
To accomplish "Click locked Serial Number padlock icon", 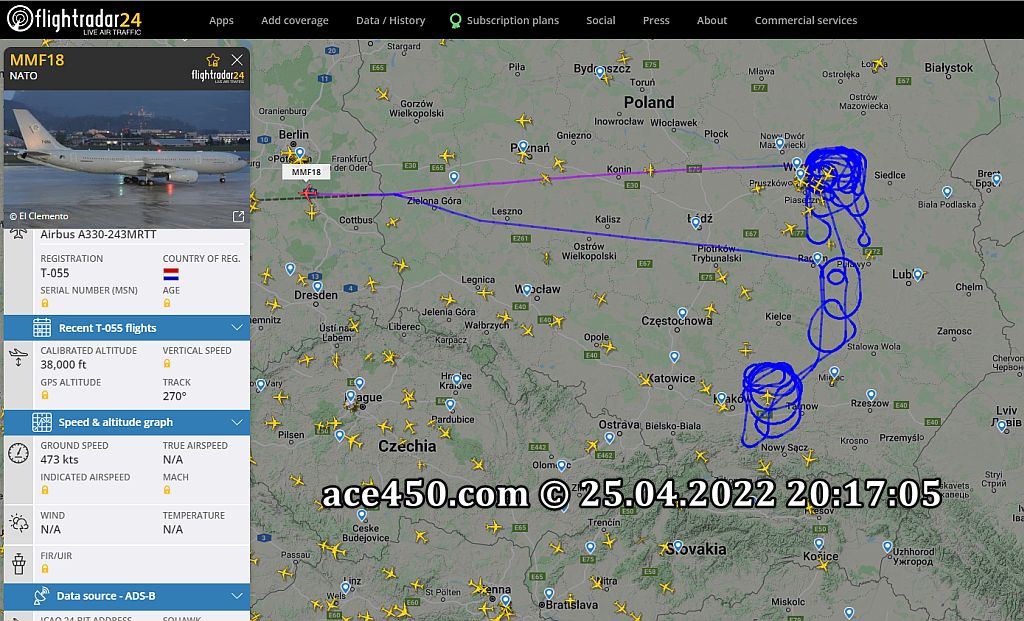I will pyautogui.click(x=45, y=304).
